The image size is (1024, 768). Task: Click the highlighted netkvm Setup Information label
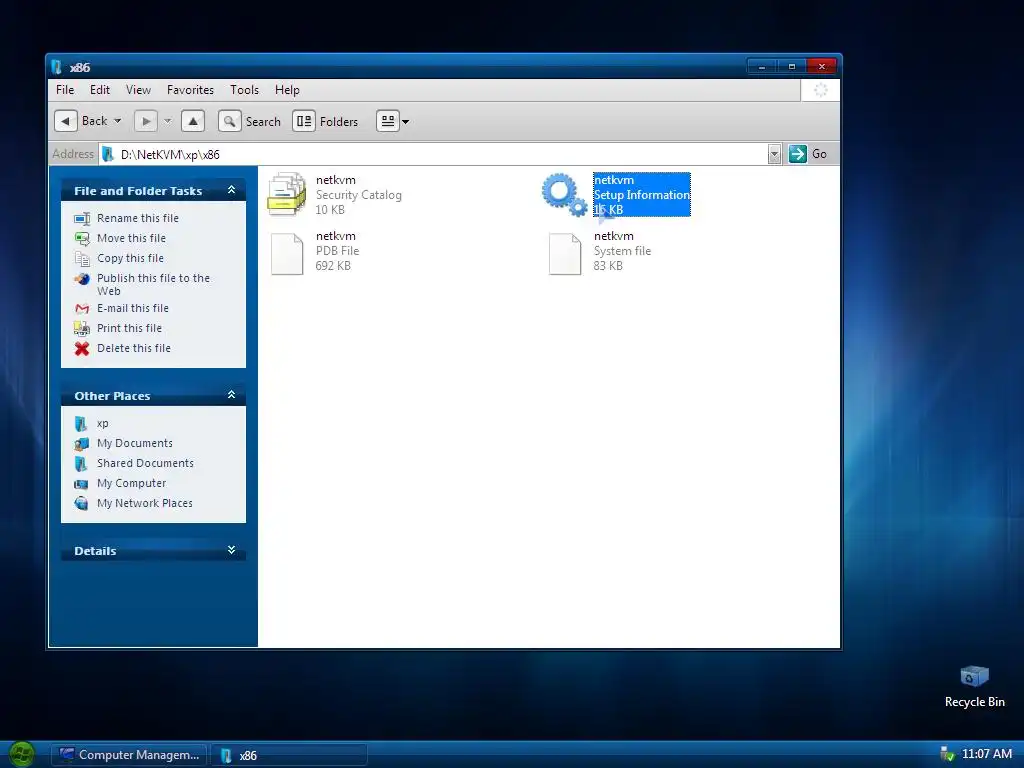(641, 195)
